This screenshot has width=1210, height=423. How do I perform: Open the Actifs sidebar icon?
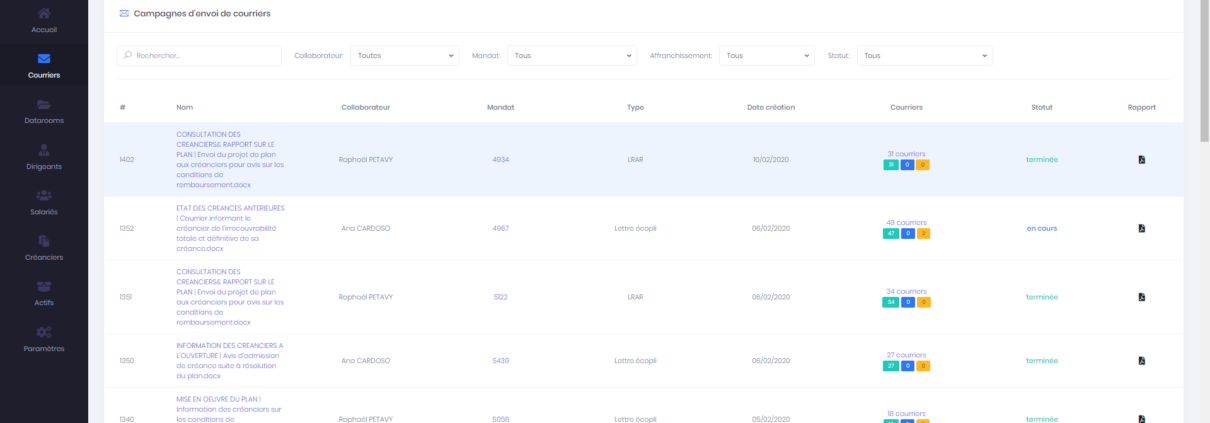(44, 287)
